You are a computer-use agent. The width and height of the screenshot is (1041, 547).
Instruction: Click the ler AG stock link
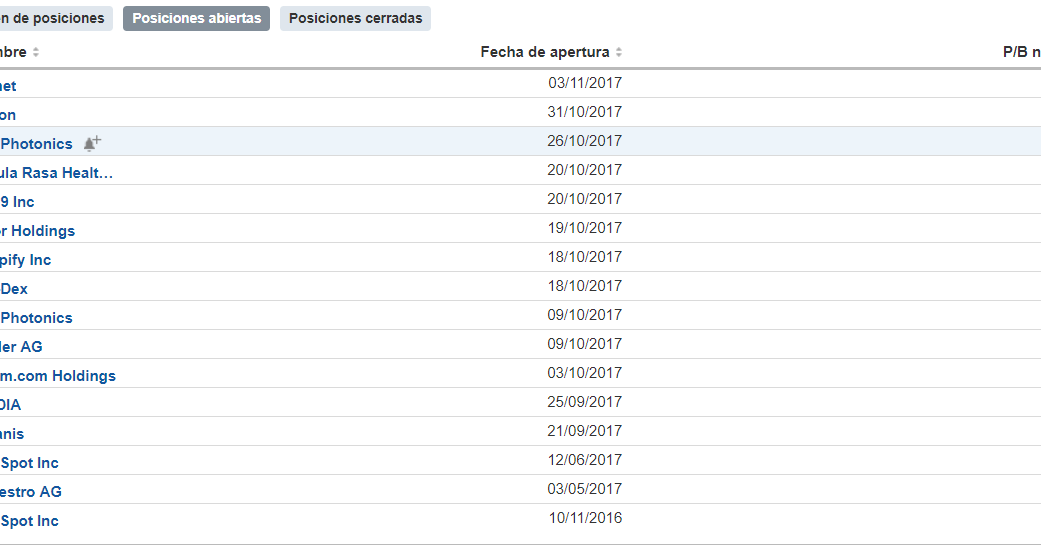[21, 347]
